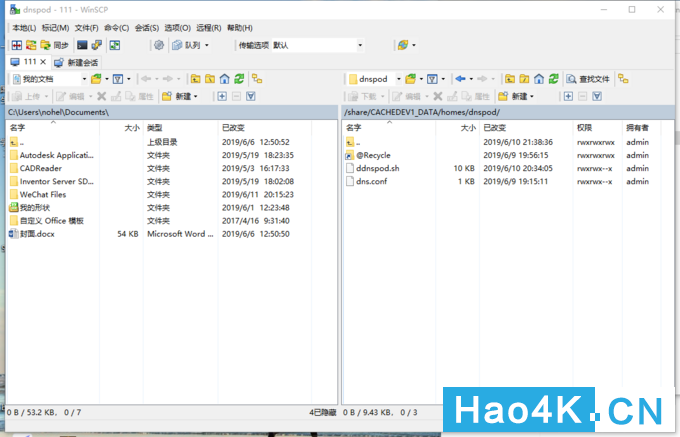Click the globe update icon in top toolbar
Viewport: 680px width, 437px height.
tap(403, 45)
